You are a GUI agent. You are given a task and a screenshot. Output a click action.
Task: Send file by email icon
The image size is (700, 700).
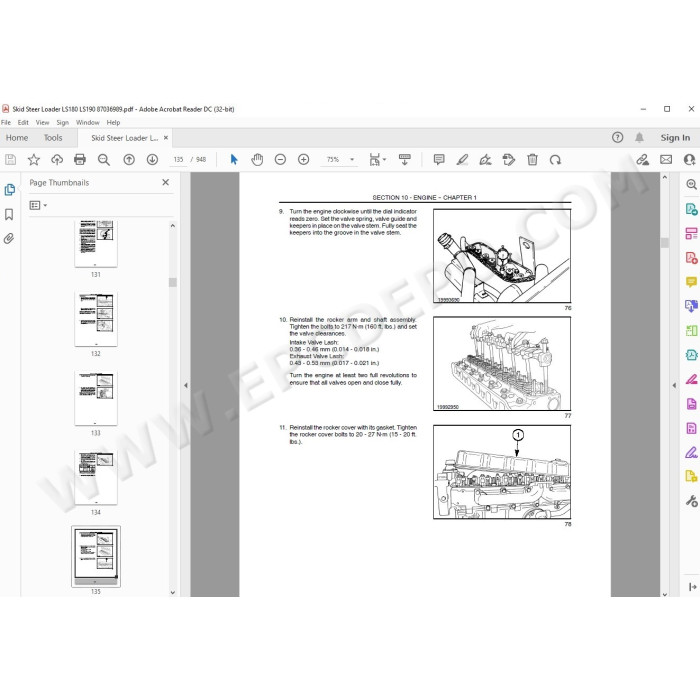coord(666,159)
